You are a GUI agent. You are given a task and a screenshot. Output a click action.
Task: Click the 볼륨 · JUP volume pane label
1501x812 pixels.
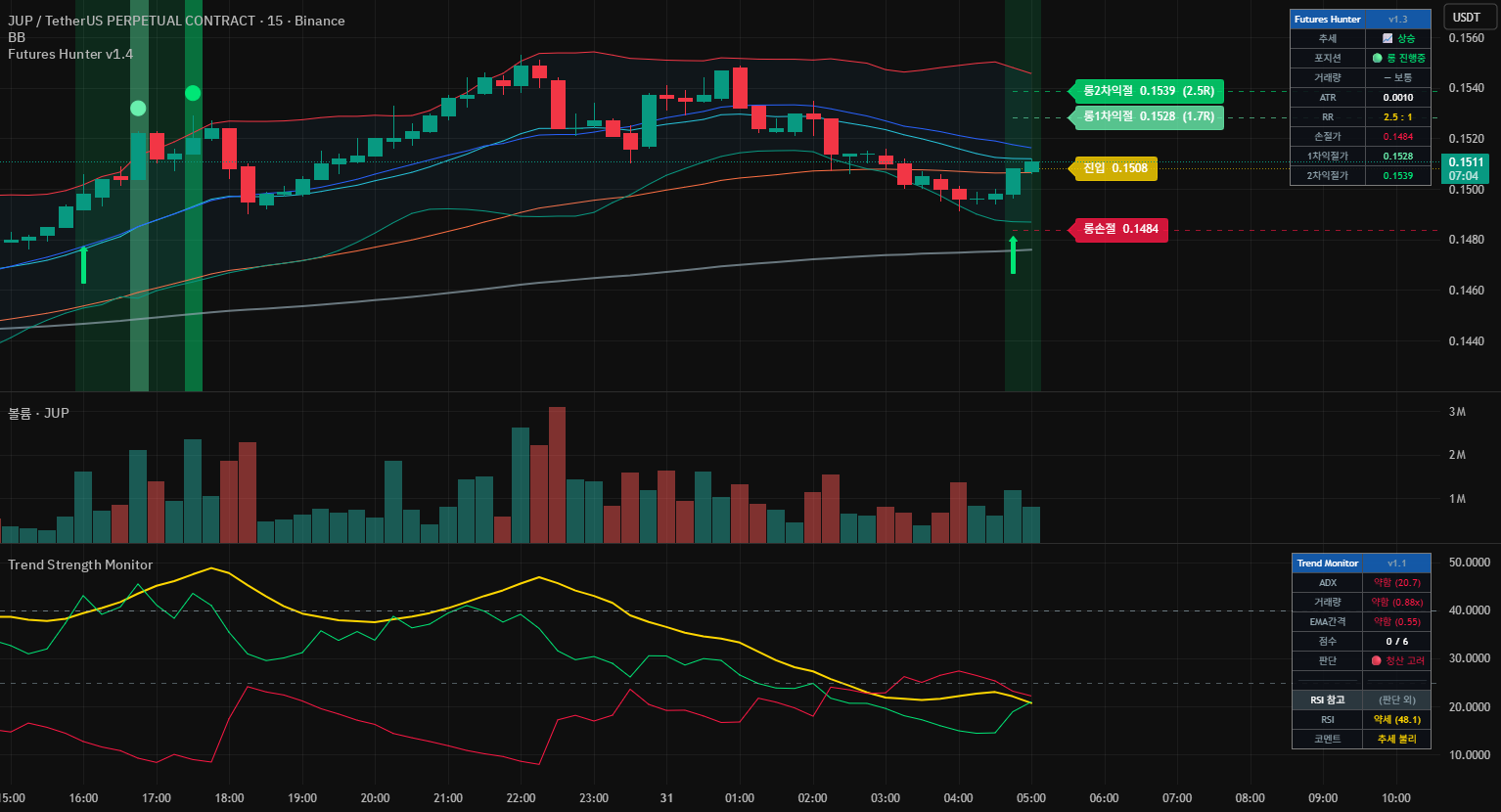39,413
